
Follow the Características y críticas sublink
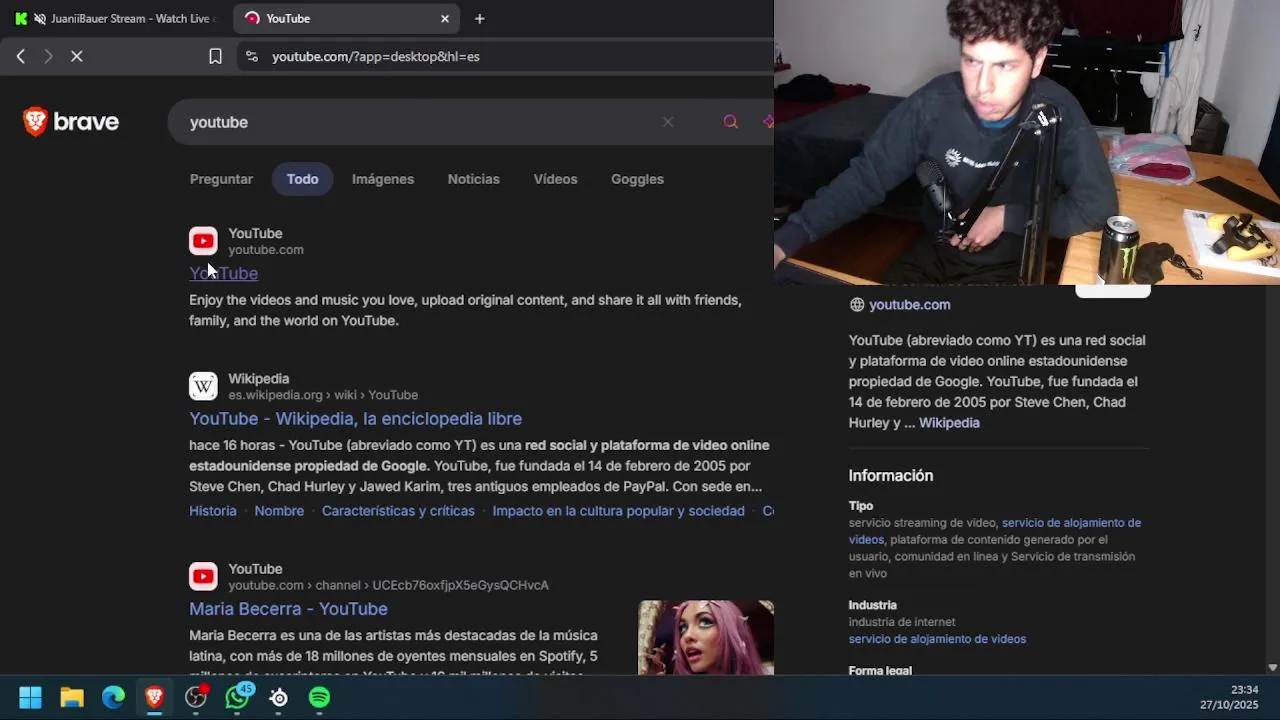tap(398, 511)
